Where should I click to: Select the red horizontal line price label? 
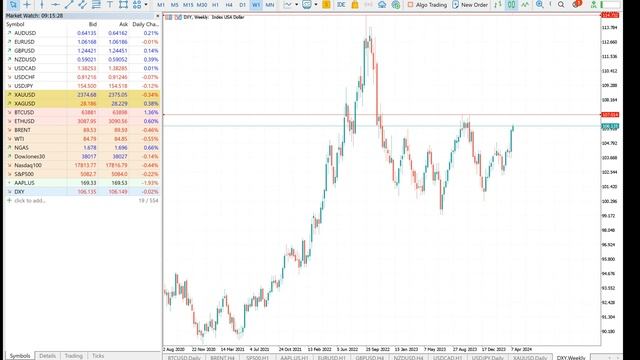(610, 115)
